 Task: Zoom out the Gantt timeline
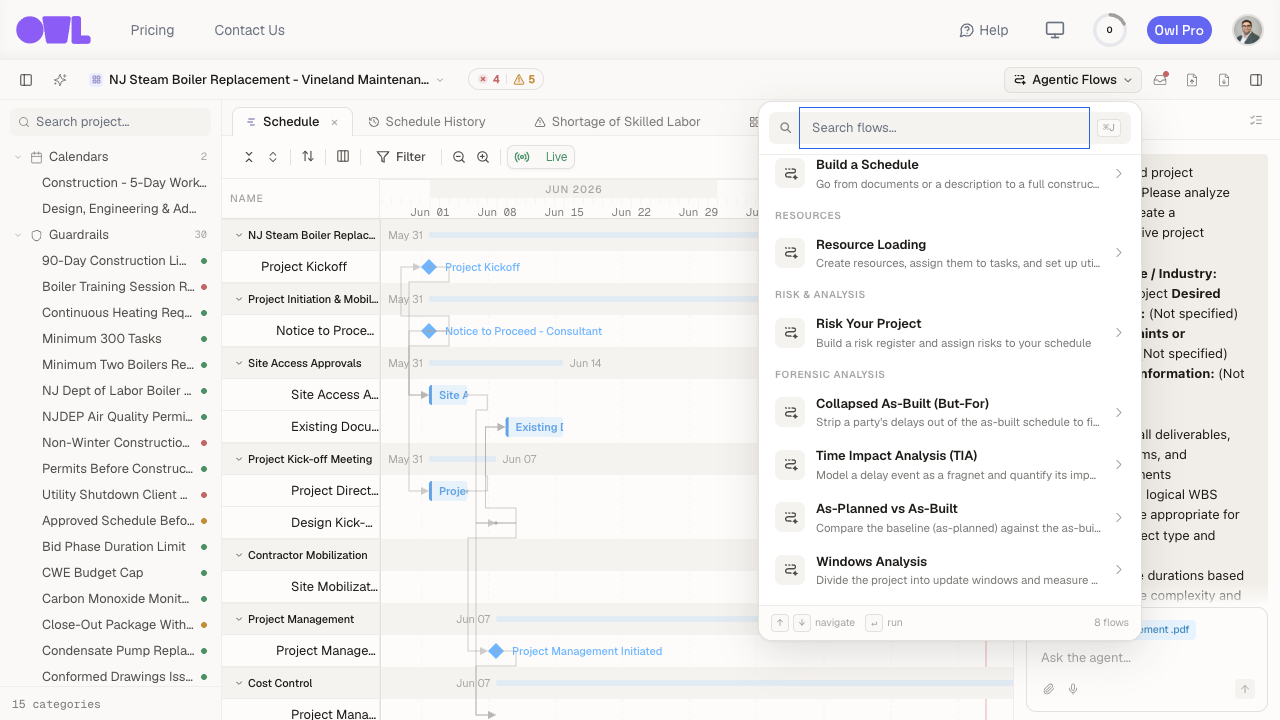[459, 157]
